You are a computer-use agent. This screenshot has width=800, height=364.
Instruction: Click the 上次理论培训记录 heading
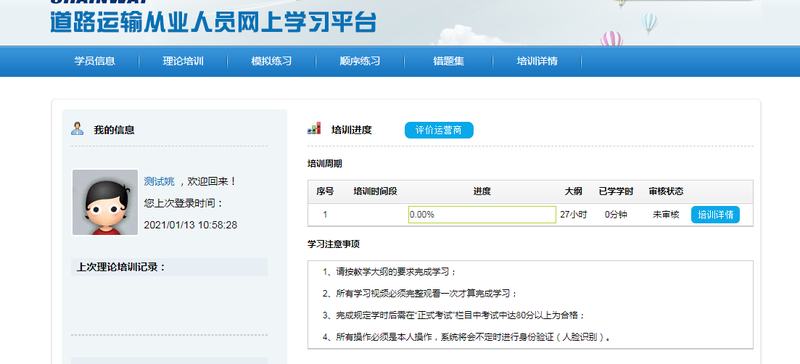click(121, 267)
